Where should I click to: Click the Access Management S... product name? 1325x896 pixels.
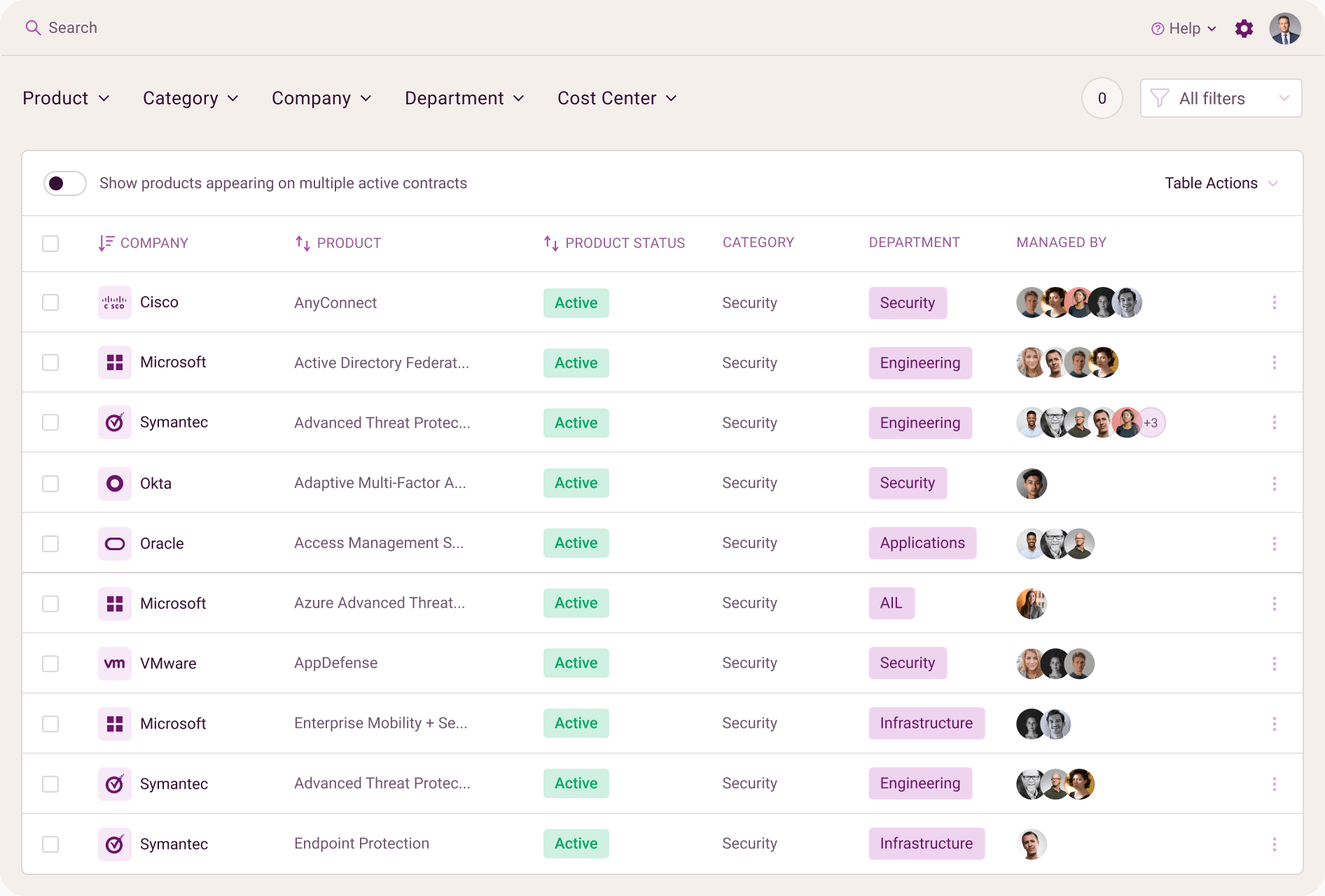pos(379,543)
